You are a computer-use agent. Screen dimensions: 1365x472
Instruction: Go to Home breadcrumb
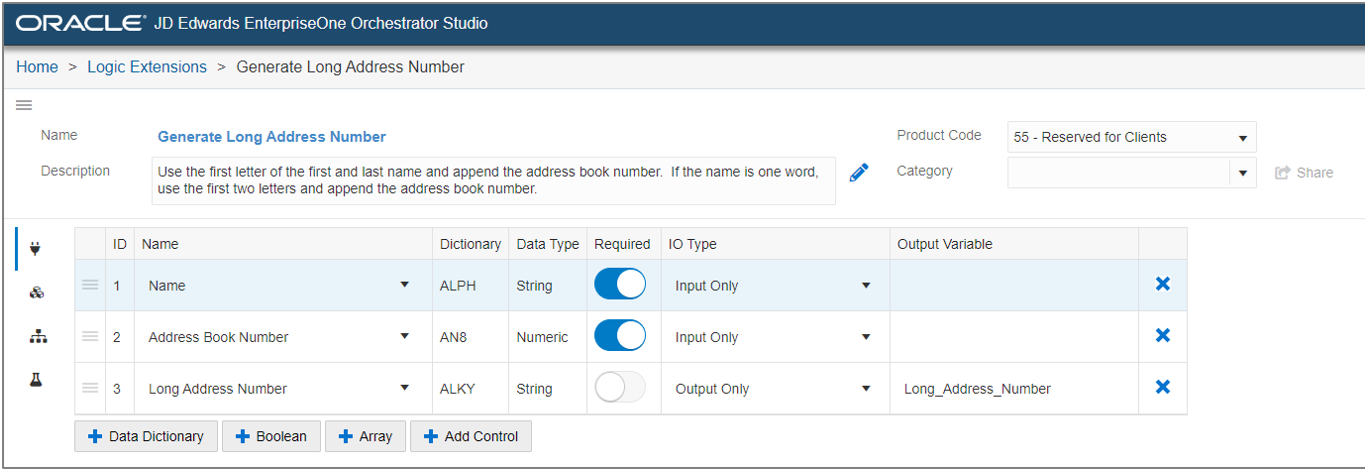pyautogui.click(x=37, y=67)
